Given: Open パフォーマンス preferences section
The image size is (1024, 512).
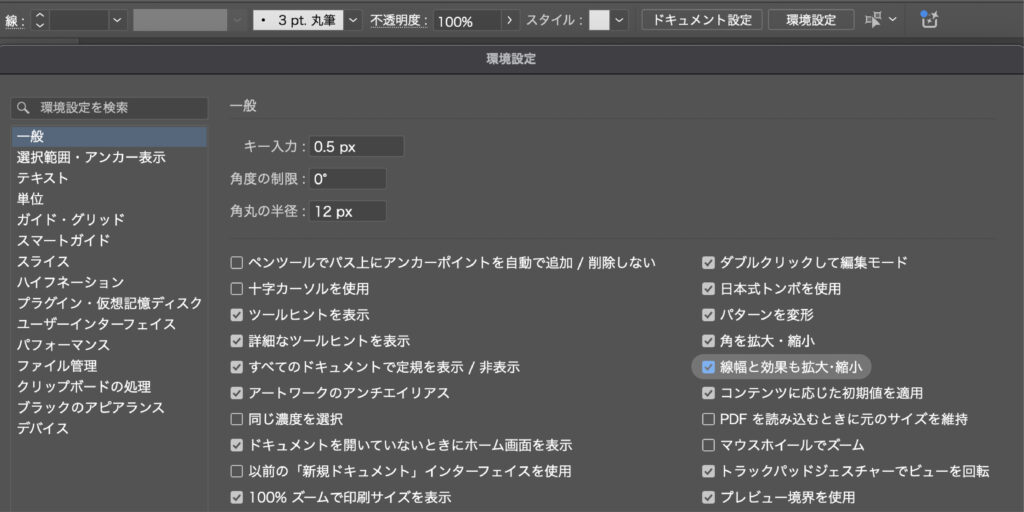Looking at the screenshot, I should 63,345.
